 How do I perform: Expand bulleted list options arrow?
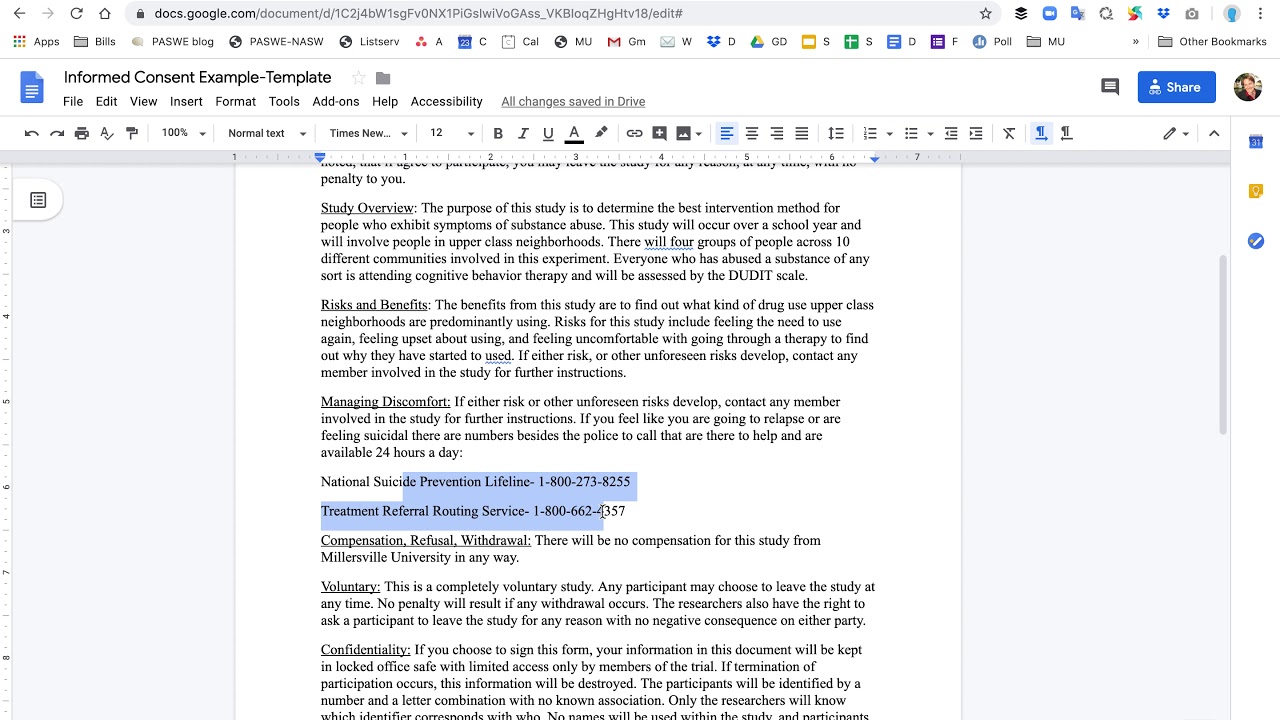930,133
